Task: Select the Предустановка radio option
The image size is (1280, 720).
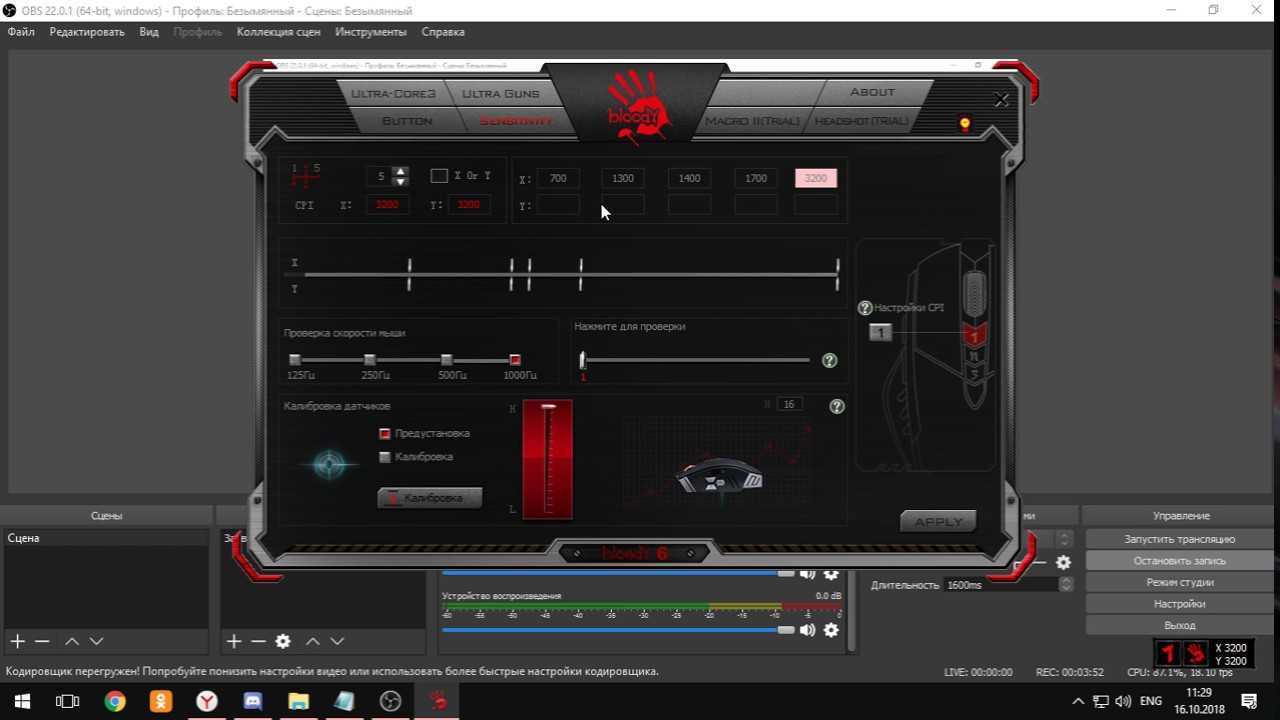Action: [385, 434]
